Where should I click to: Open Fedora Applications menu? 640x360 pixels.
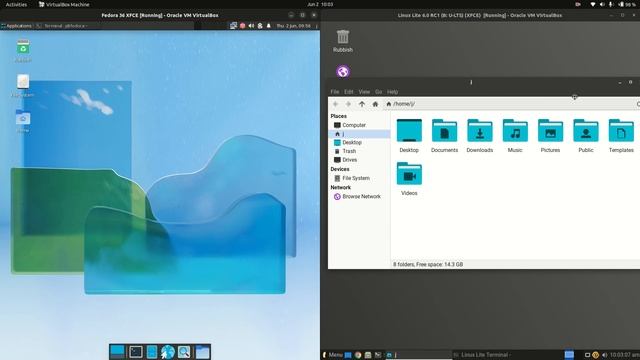click(16, 26)
